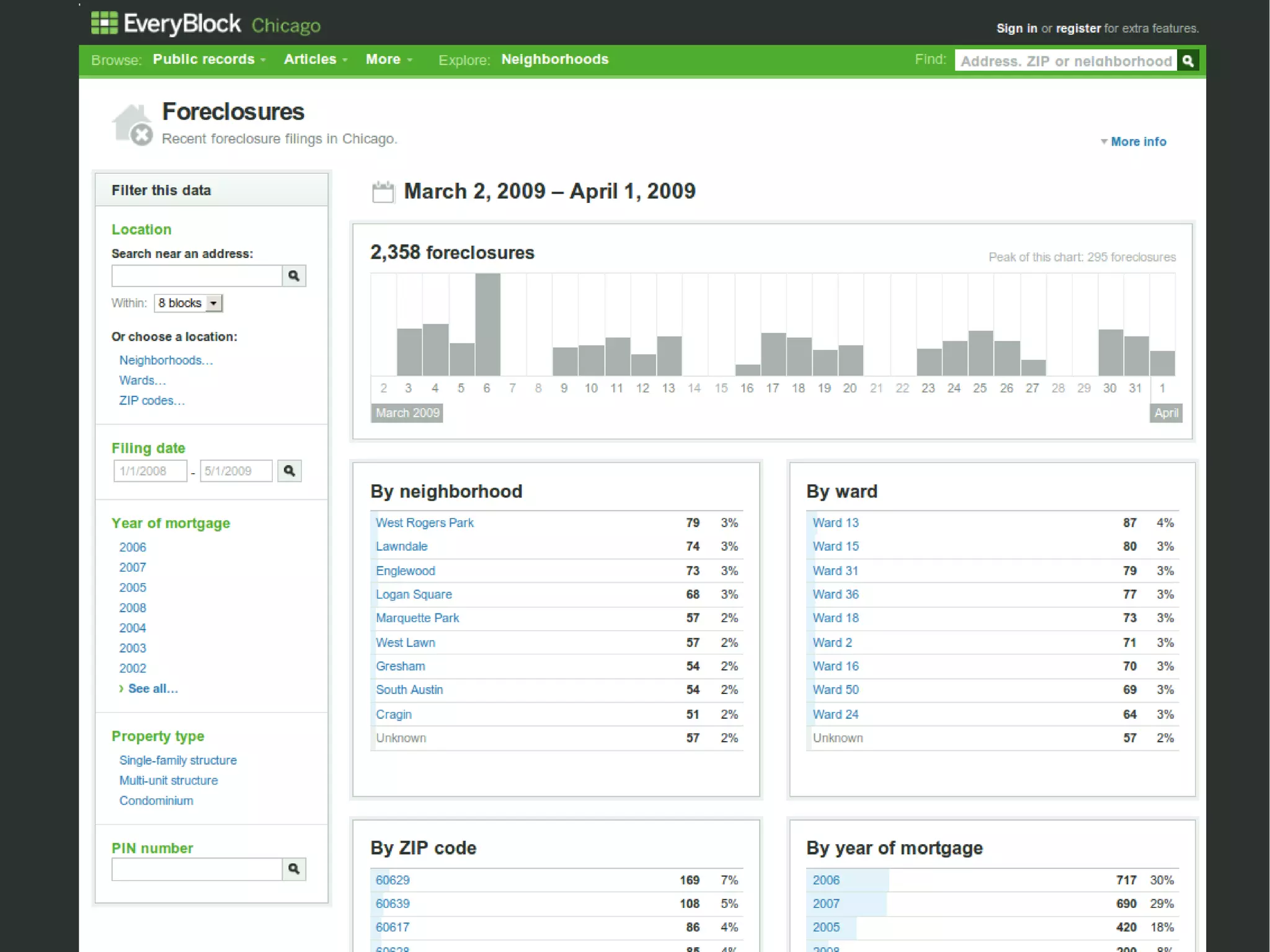Click the filing start date field

150,471
